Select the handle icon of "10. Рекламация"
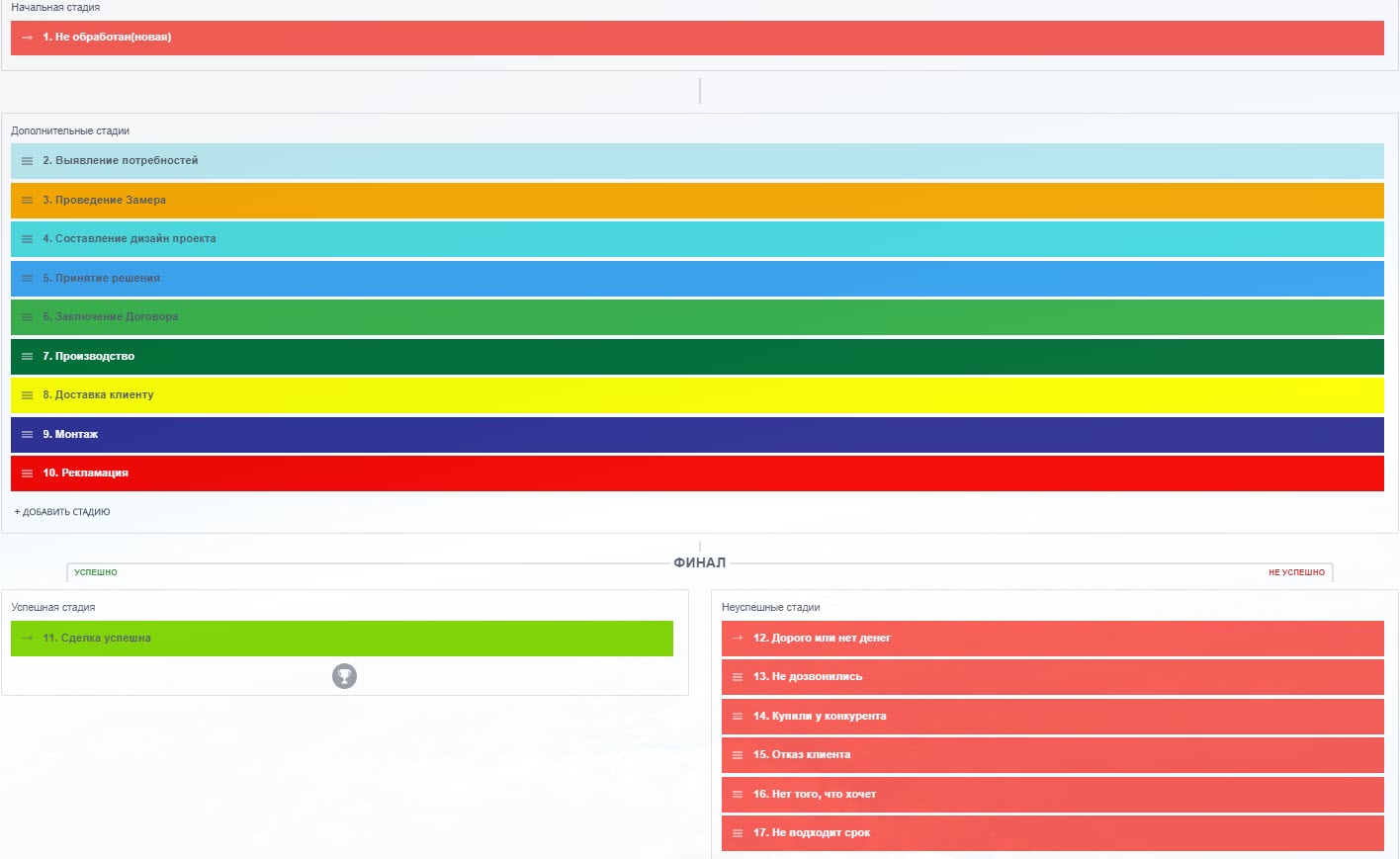This screenshot has width=1400, height=859. (x=28, y=473)
